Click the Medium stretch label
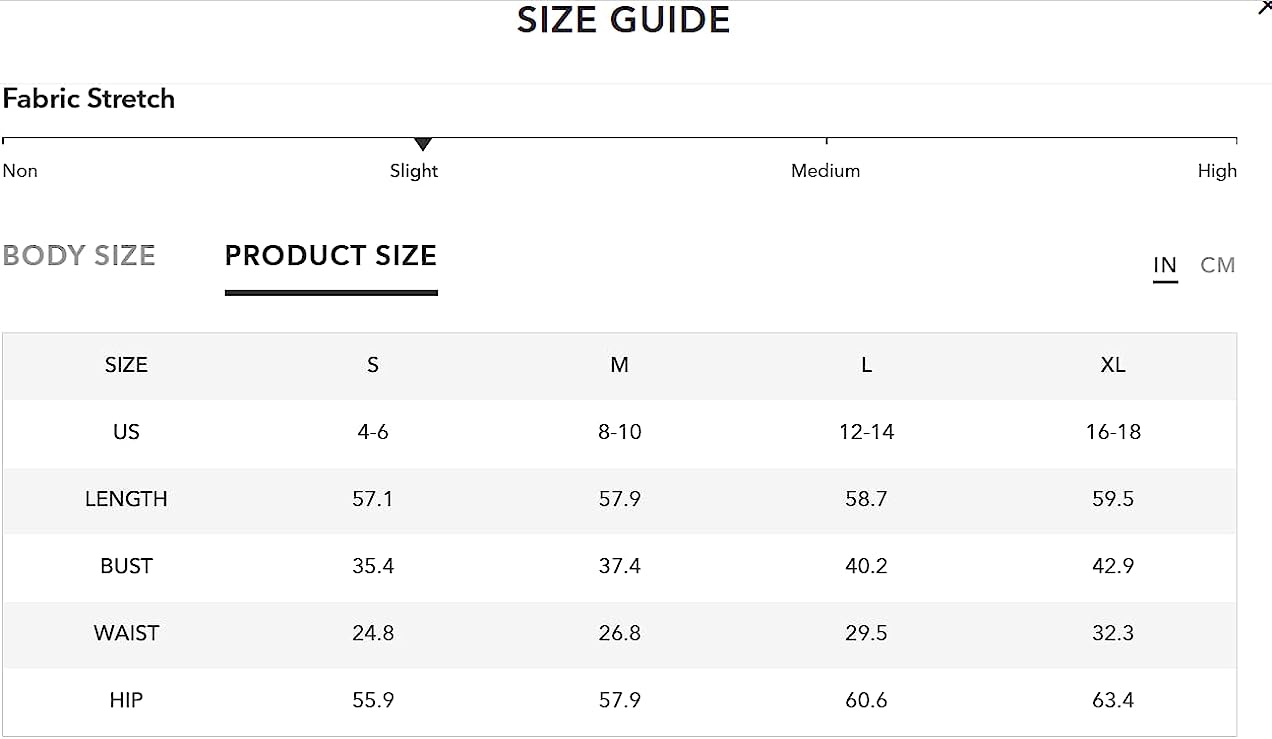This screenshot has width=1272, height=739. pos(826,171)
